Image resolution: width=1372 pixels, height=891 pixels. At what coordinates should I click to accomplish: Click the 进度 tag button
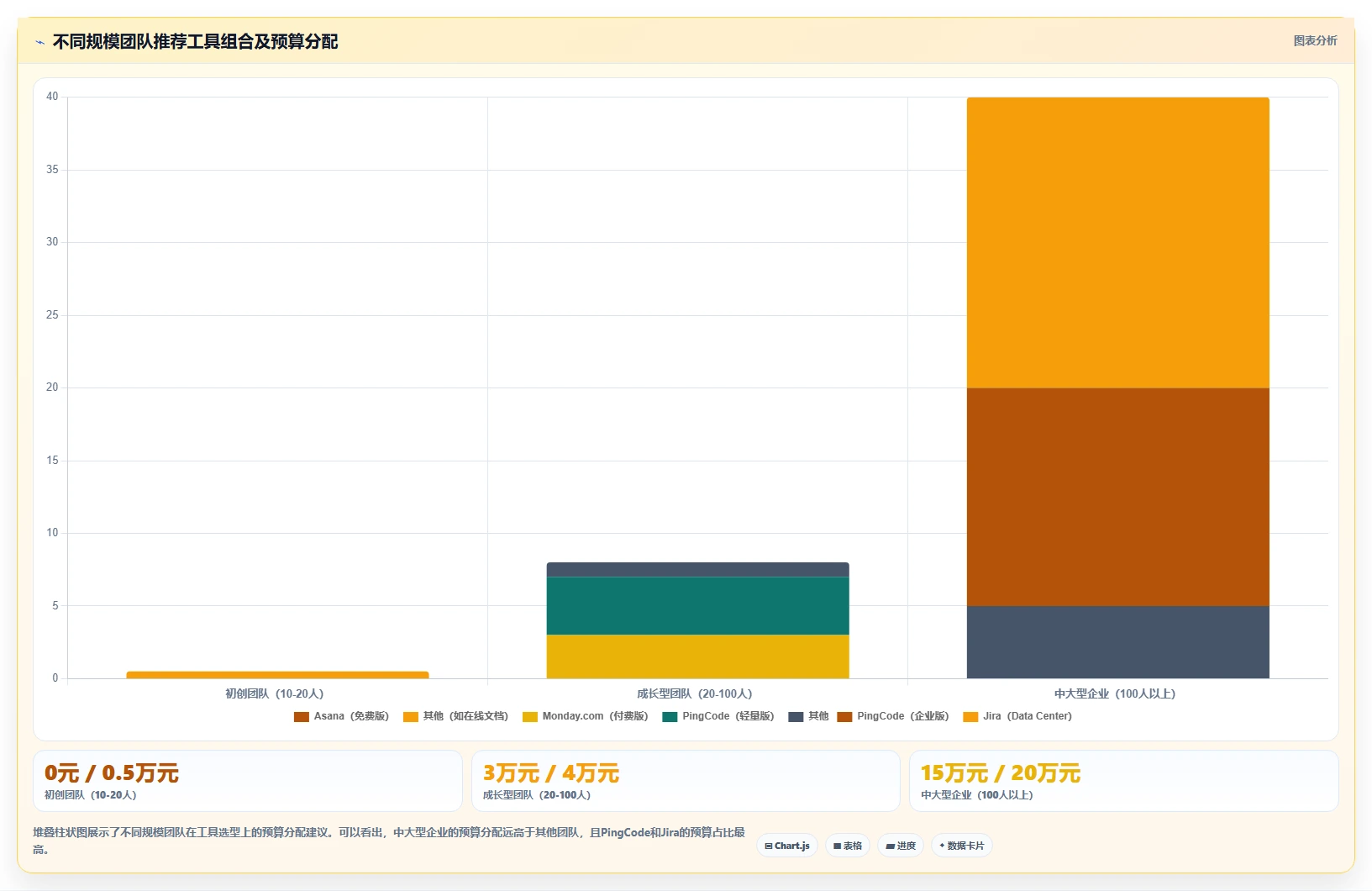click(x=901, y=846)
